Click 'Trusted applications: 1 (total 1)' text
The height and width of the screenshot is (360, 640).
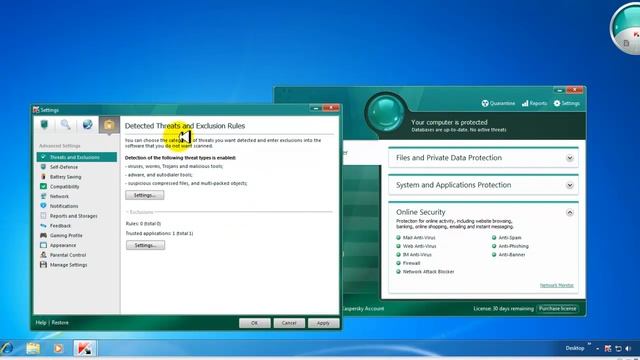tap(159, 233)
